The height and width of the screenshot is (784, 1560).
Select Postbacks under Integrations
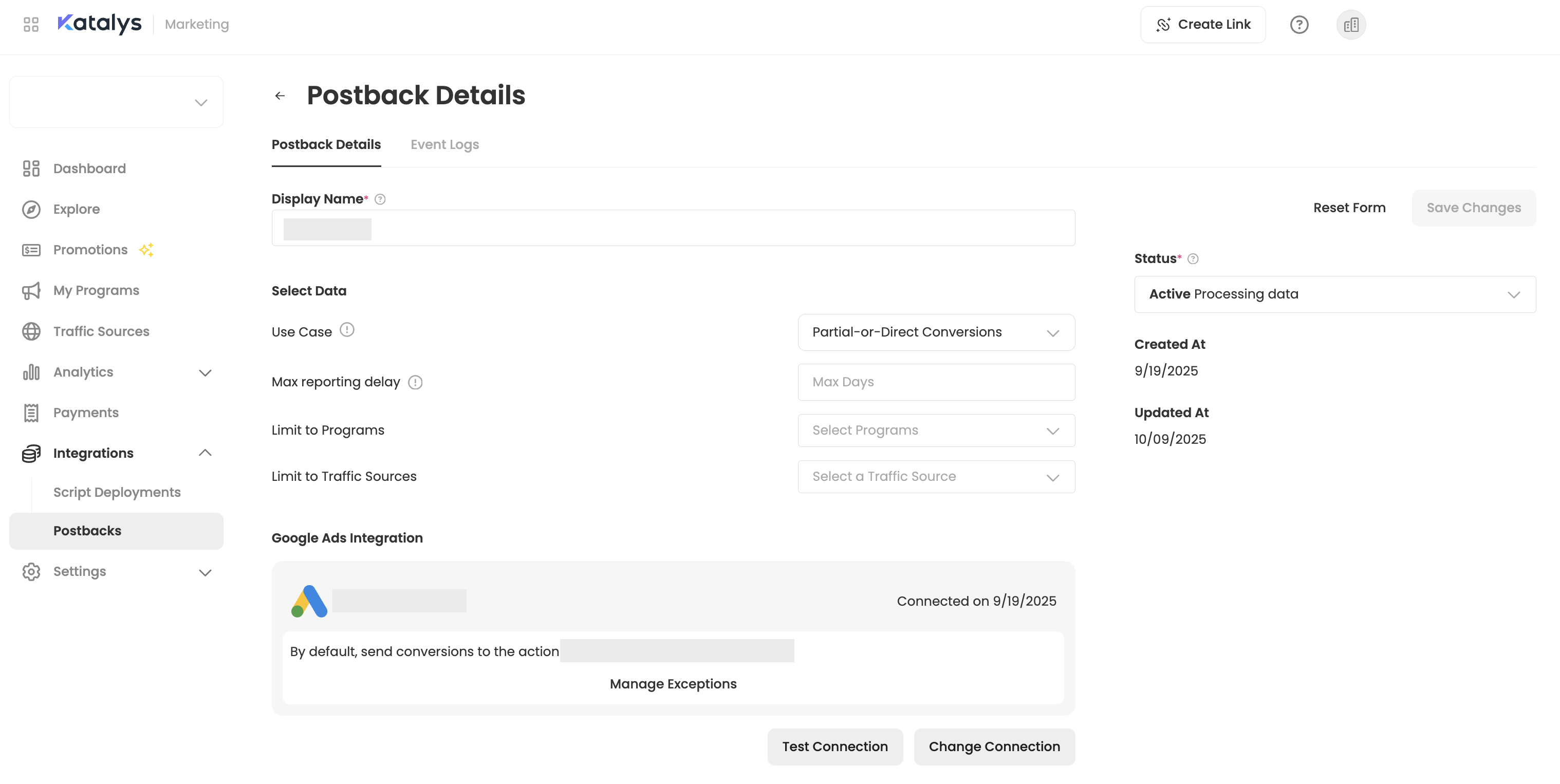(87, 531)
